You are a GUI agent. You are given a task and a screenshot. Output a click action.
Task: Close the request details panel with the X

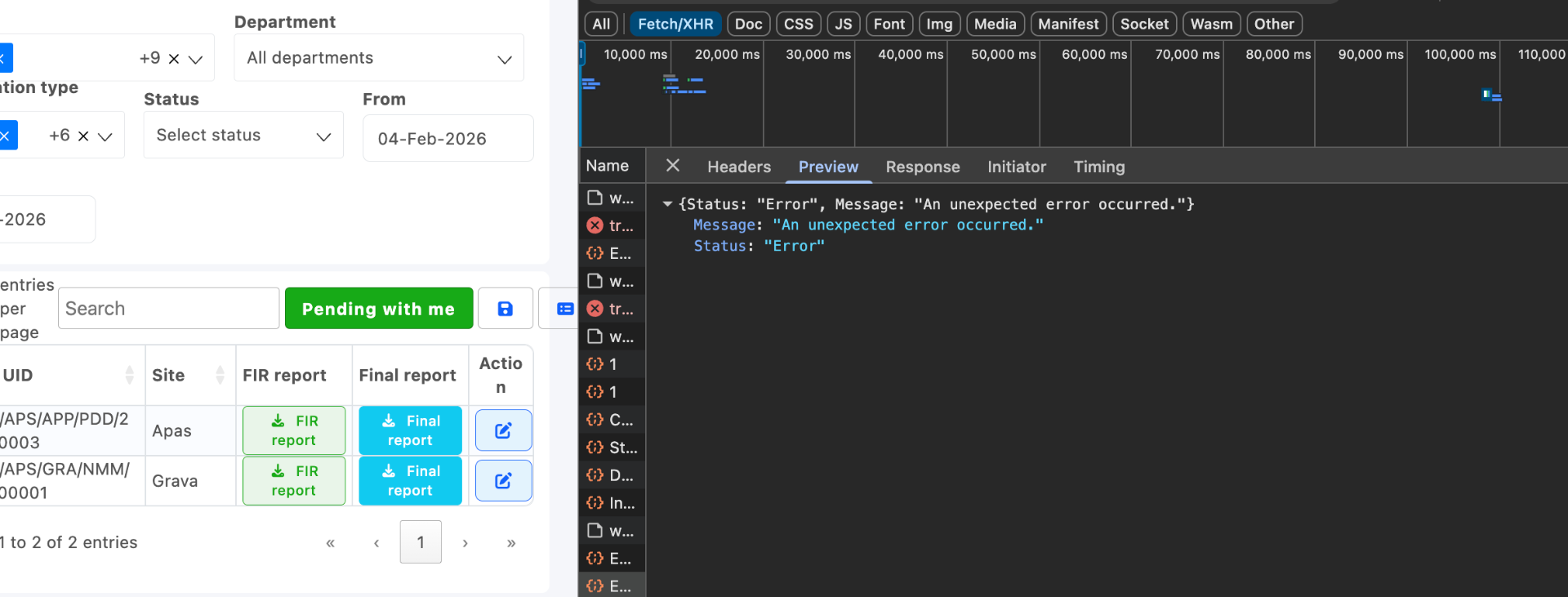pos(672,166)
